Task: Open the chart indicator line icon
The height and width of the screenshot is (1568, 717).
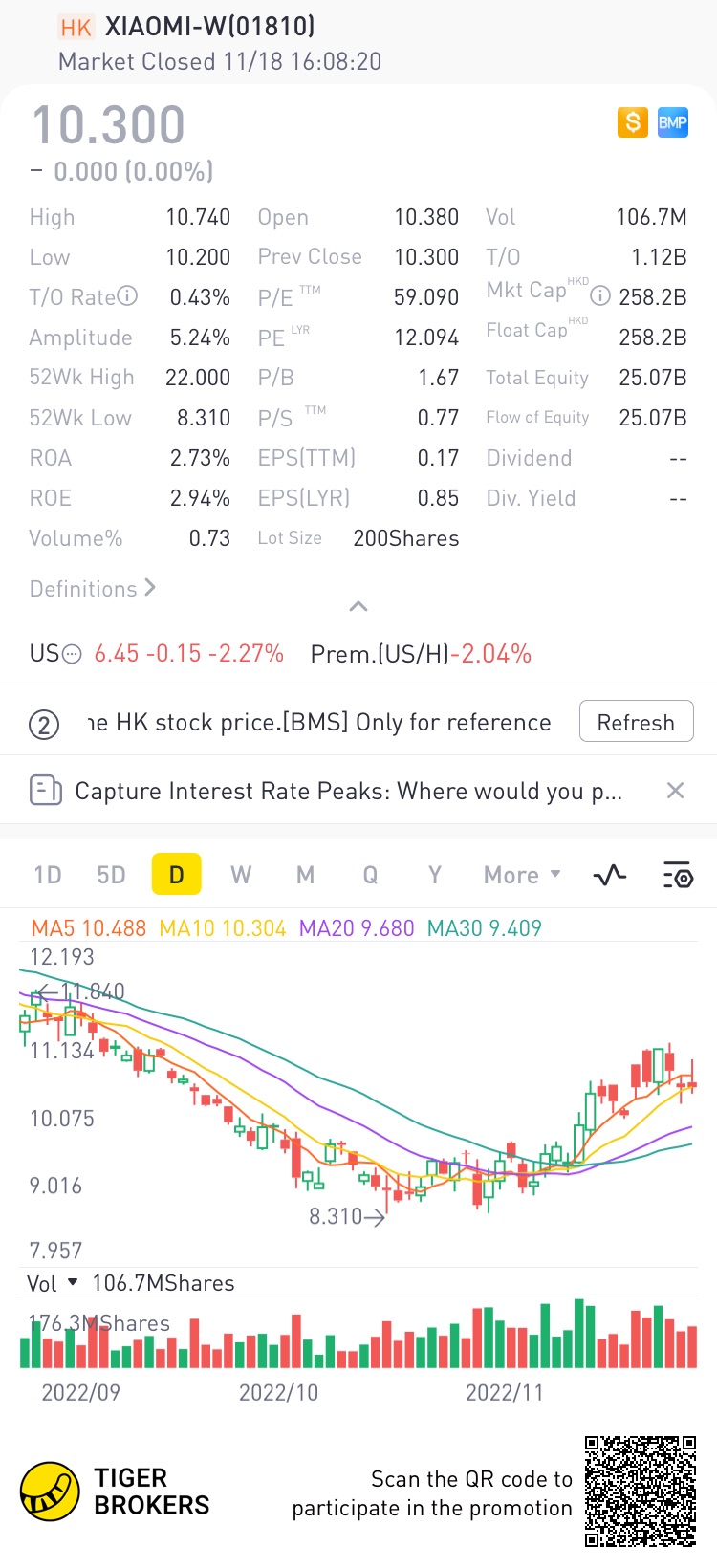Action: click(610, 875)
